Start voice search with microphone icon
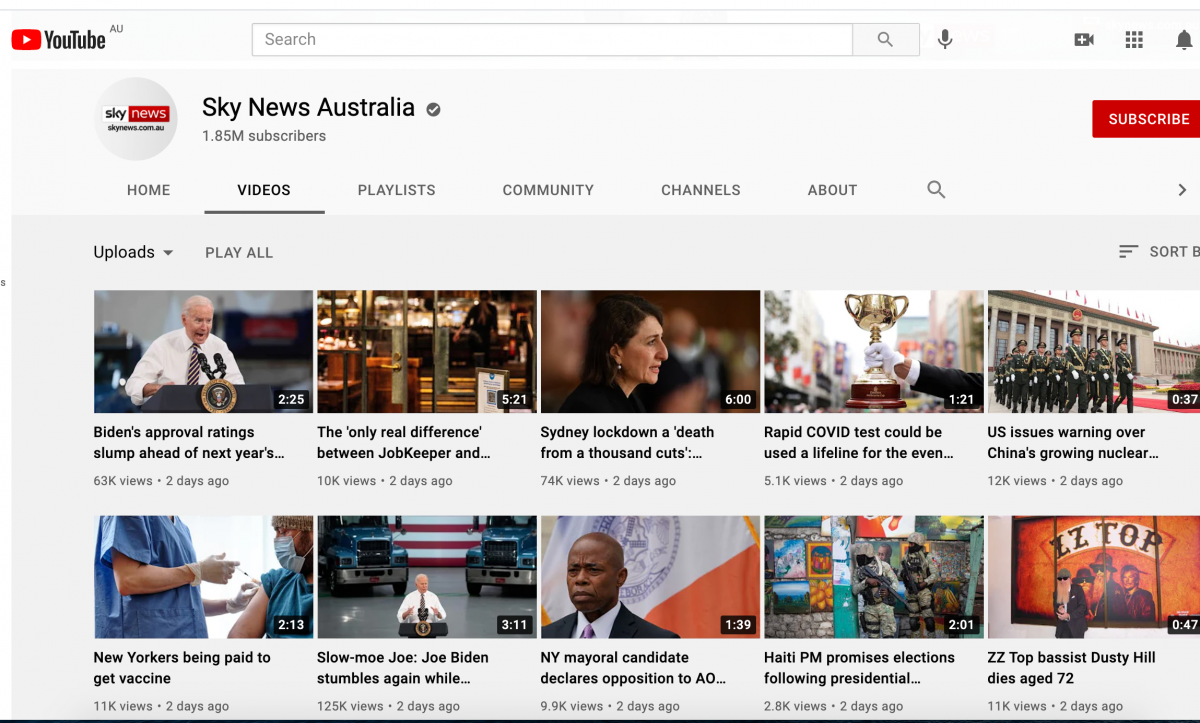The image size is (1200, 723). tap(944, 39)
